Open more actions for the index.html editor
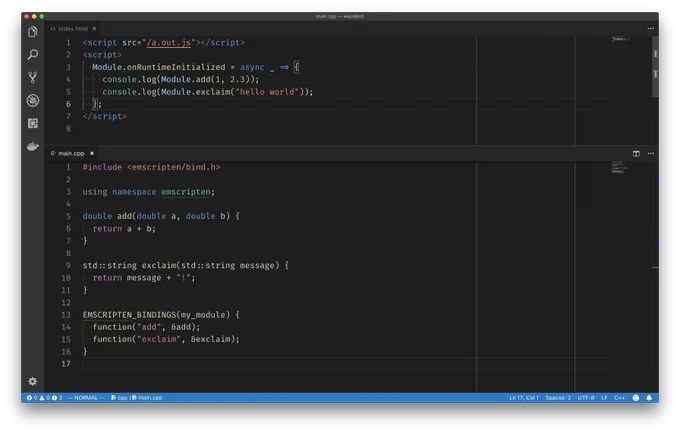Image resolution: width=680 pixels, height=433 pixels. pos(651,29)
